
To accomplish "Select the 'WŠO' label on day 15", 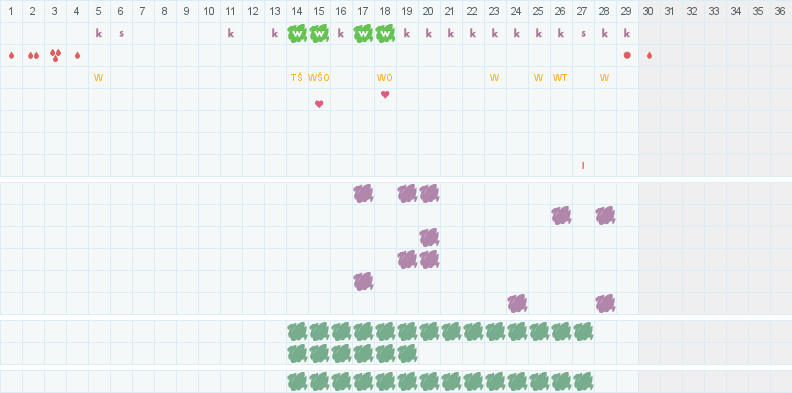I will [319, 78].
